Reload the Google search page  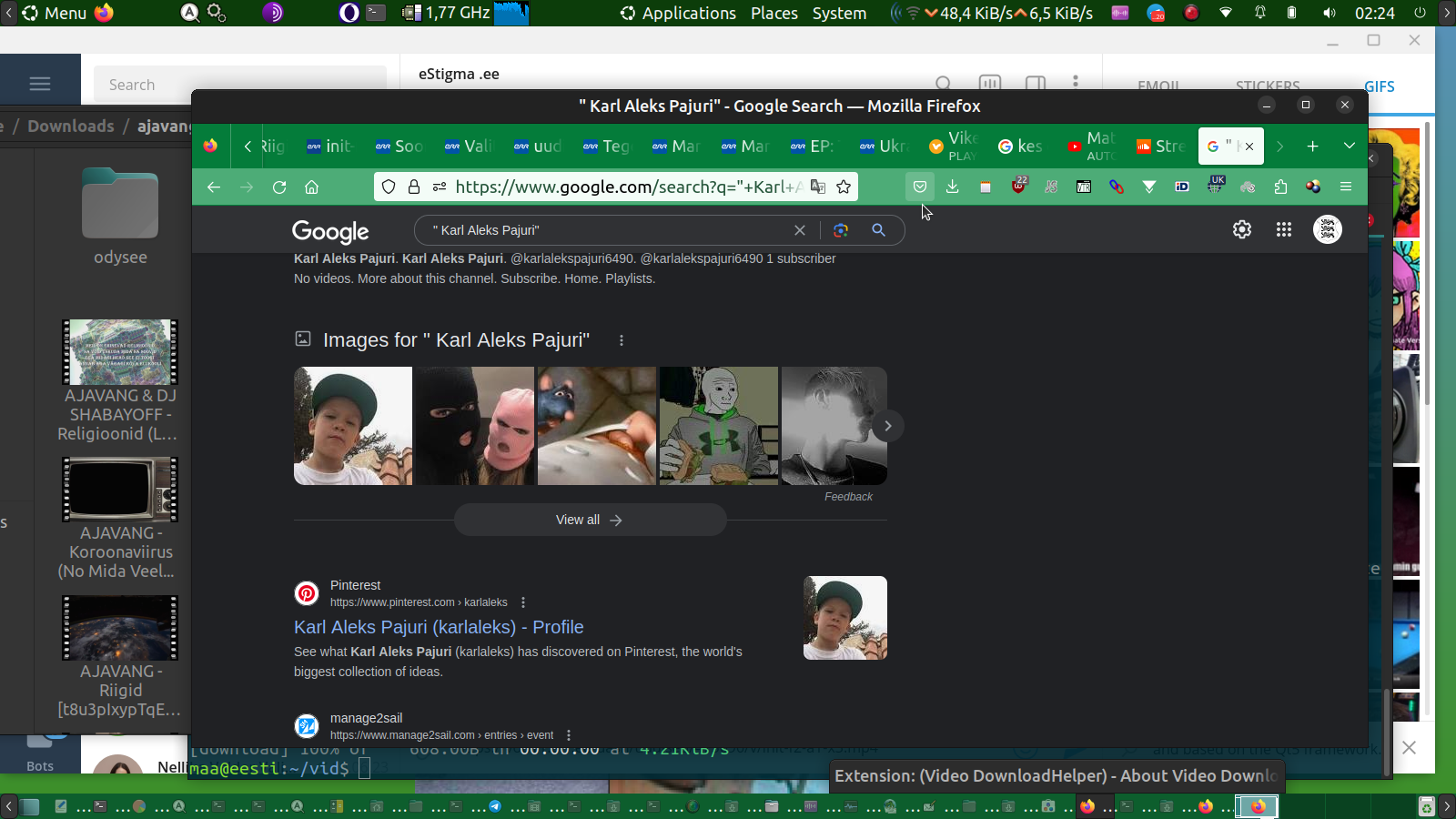[x=279, y=187]
